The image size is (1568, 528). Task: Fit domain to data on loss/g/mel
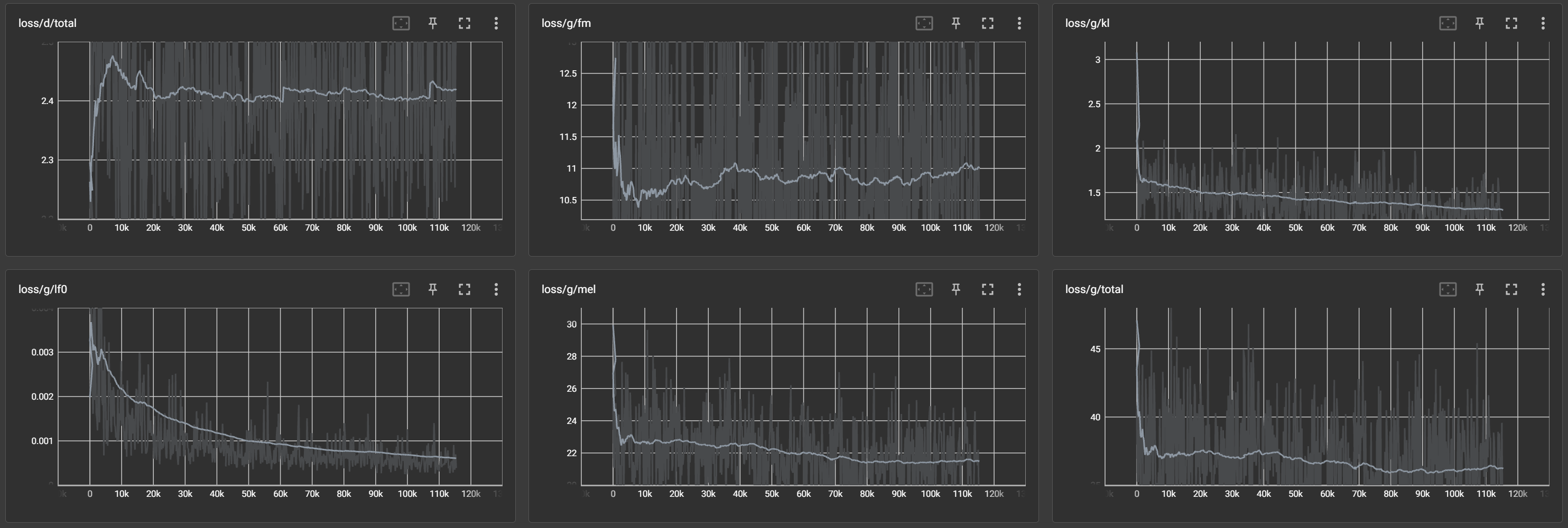(x=924, y=289)
